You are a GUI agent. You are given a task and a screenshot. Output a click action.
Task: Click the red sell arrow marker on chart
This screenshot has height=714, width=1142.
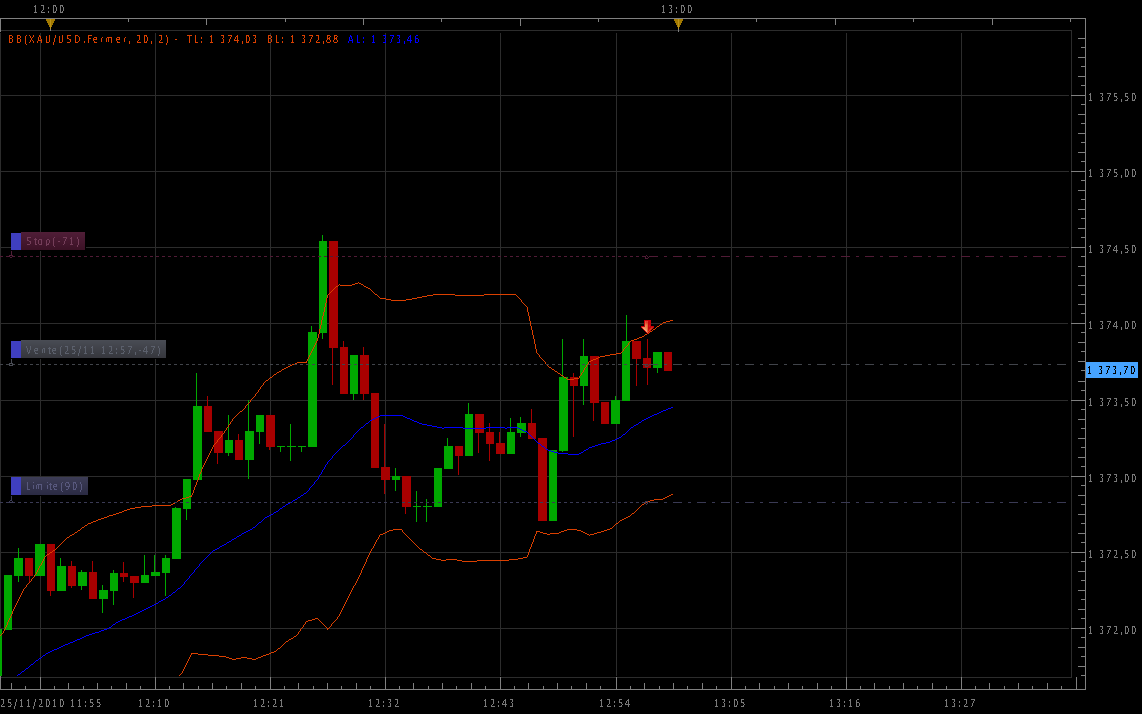[x=647, y=327]
